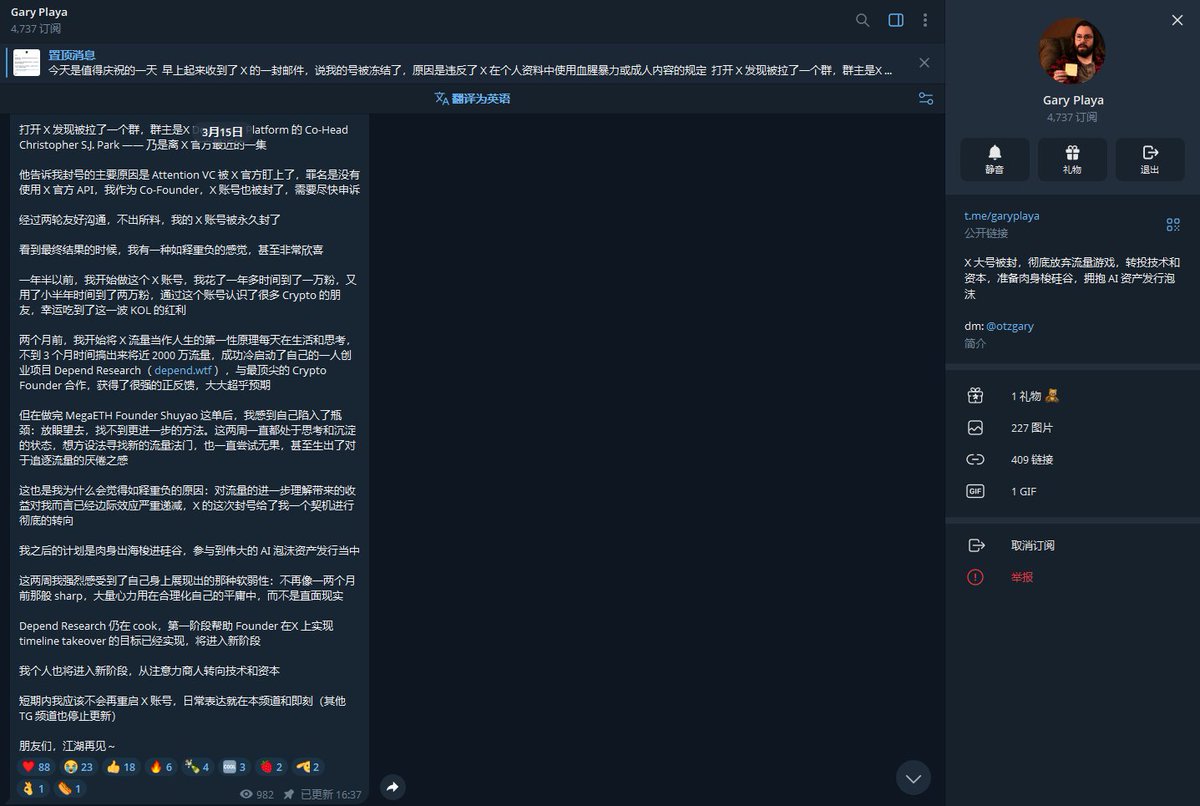Click 取消订阅 unsubscribe row
Viewport: 1200px width, 806px height.
(x=1072, y=545)
